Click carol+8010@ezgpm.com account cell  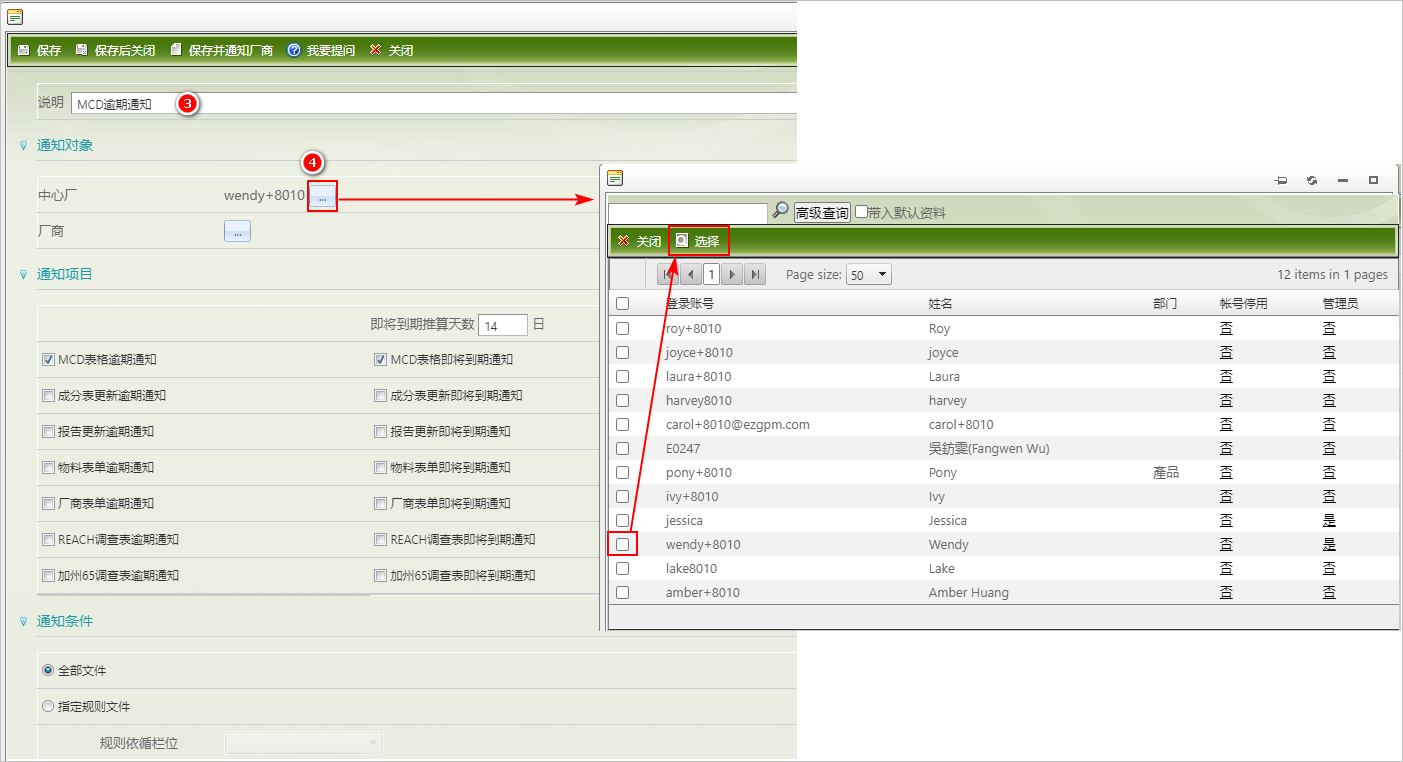(x=737, y=424)
